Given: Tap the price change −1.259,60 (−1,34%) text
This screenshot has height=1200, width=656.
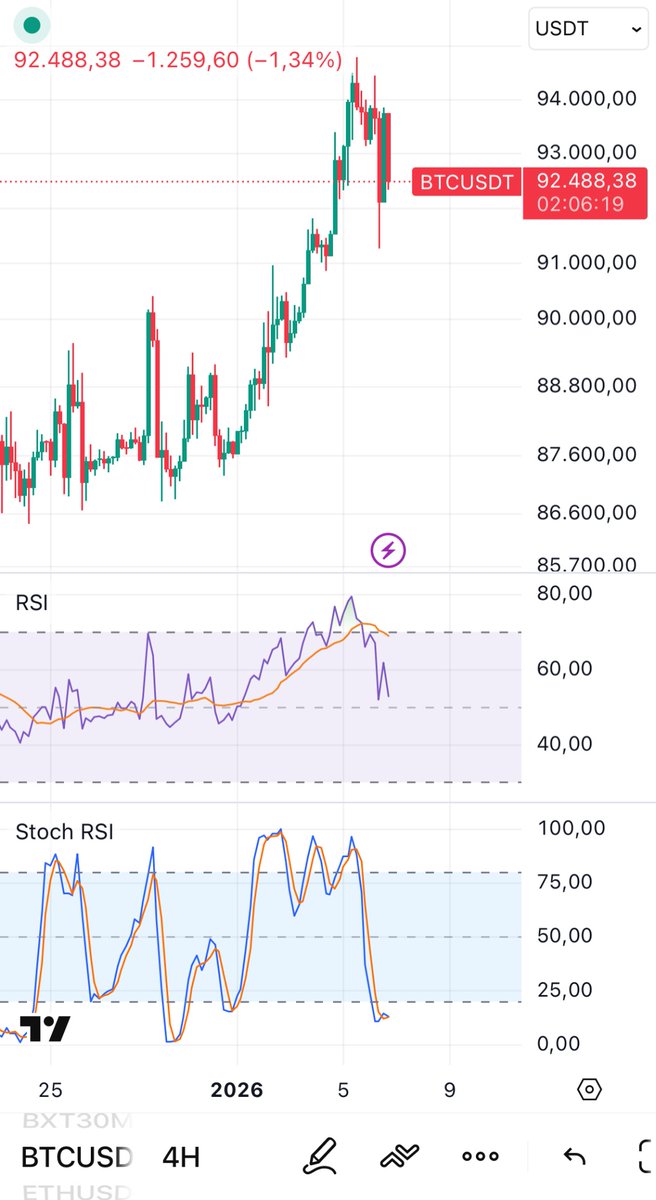Looking at the screenshot, I should coord(238,60).
